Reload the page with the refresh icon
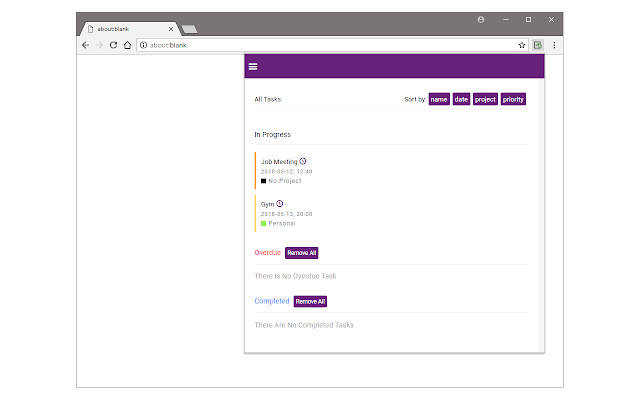The height and width of the screenshot is (400, 640). click(113, 45)
